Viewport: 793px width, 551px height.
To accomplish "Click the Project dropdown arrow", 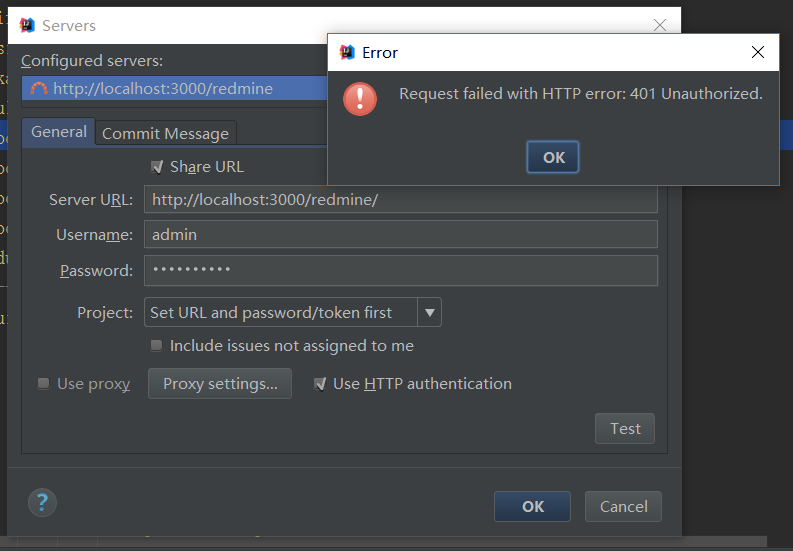I will point(429,313).
